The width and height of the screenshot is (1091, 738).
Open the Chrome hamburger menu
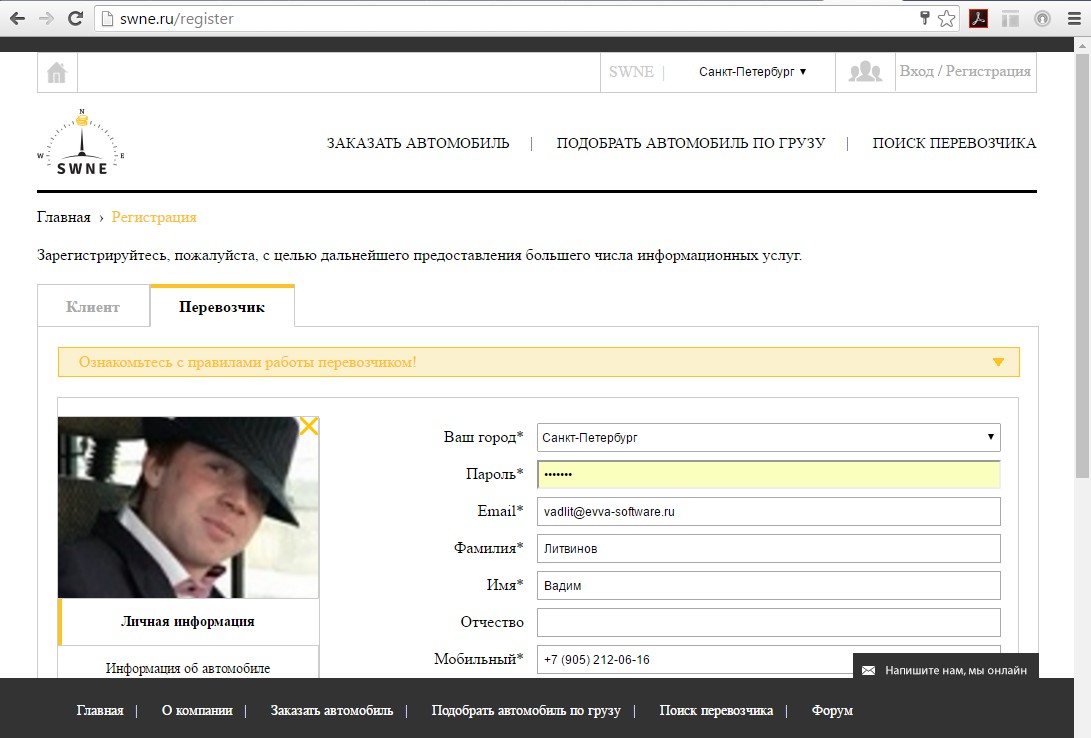1074,19
